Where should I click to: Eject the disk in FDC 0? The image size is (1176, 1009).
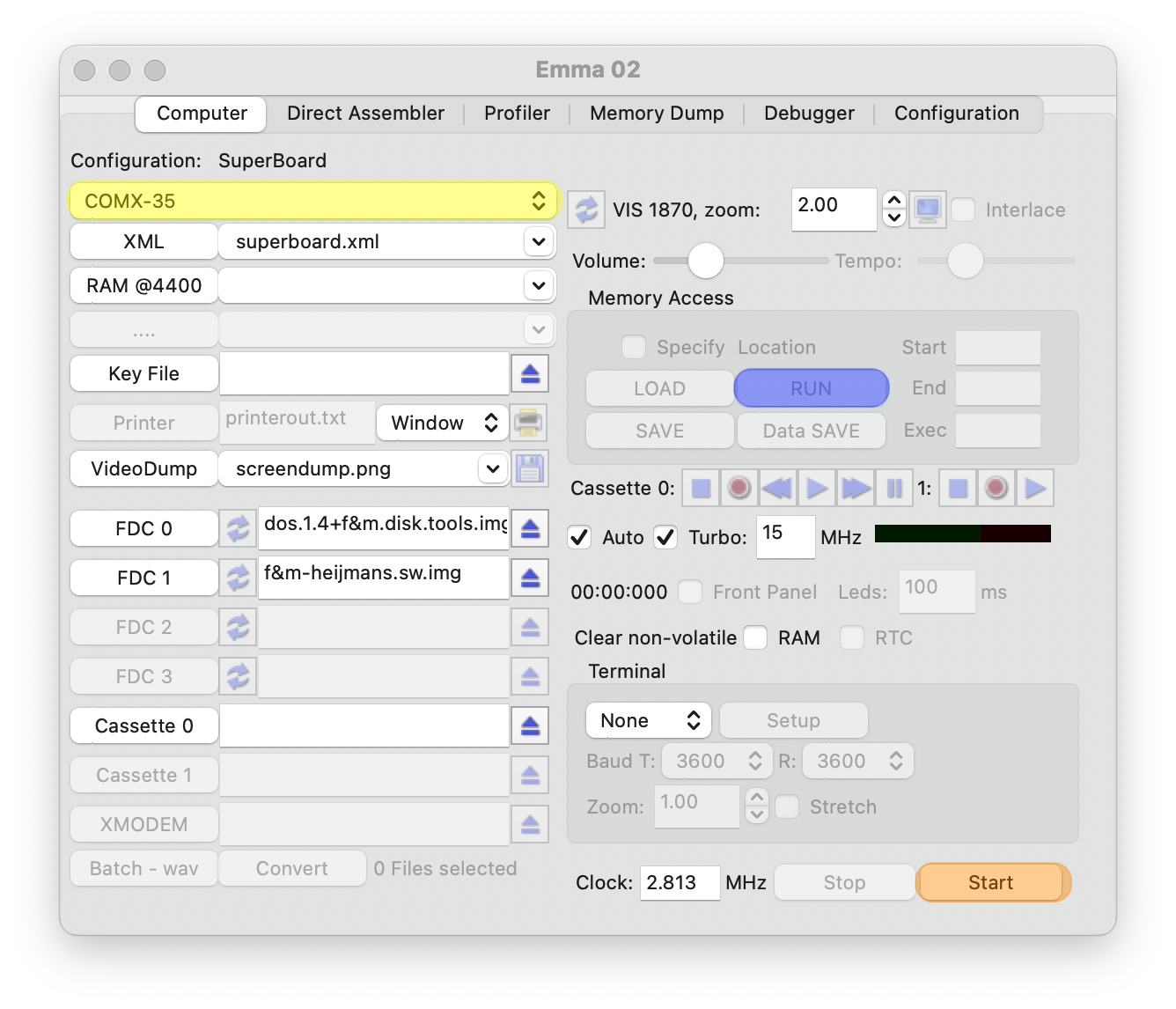coord(530,528)
